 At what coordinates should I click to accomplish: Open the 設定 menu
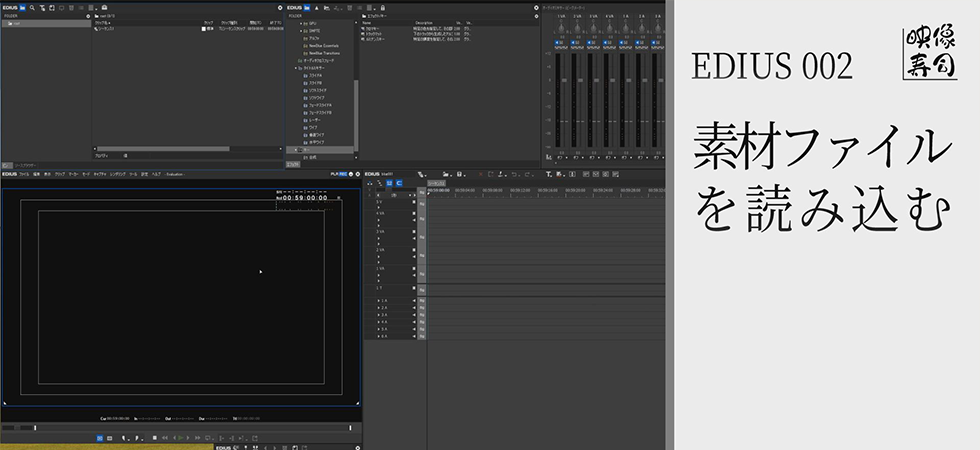[144, 174]
